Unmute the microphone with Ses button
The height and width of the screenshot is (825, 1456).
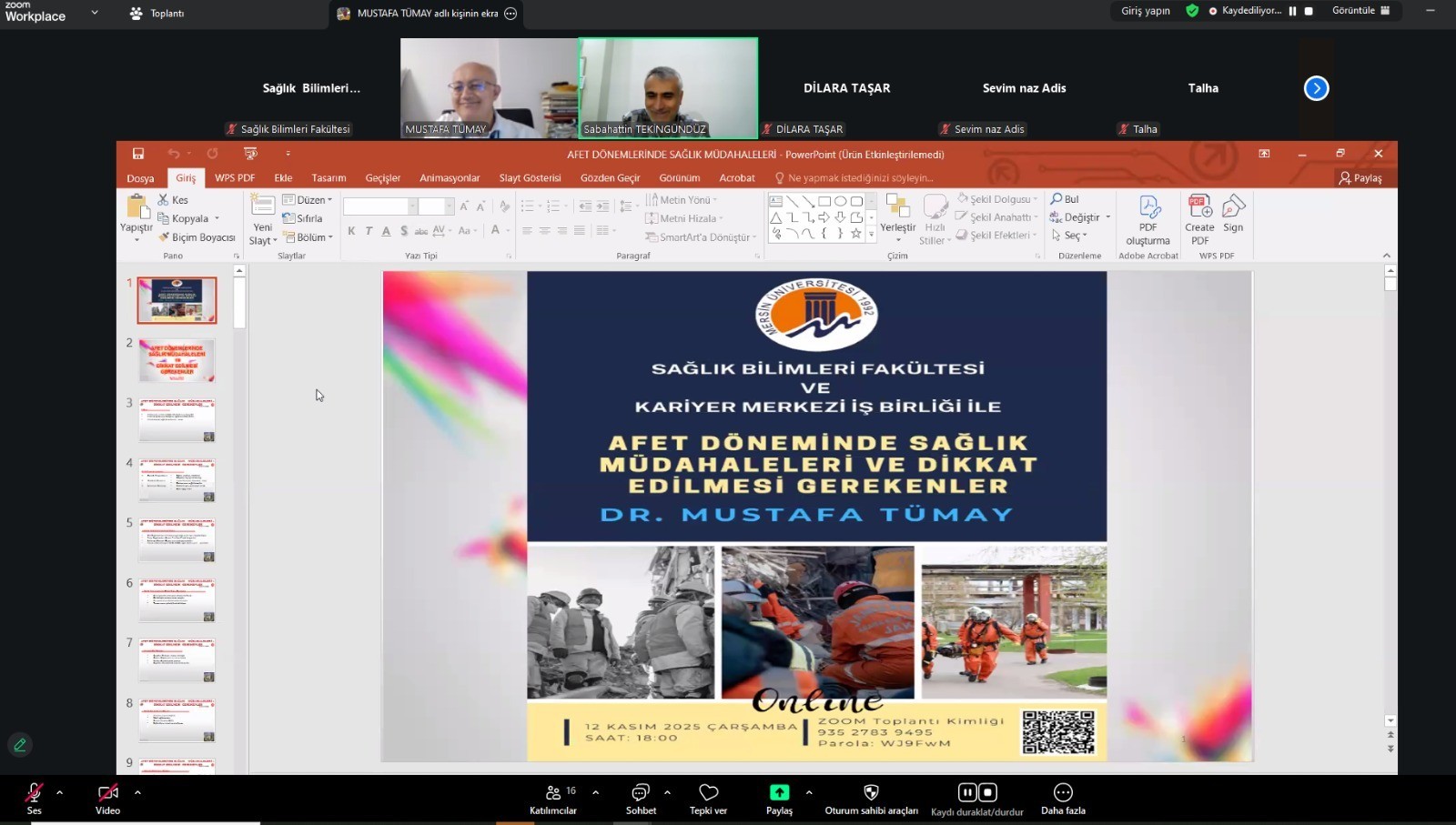(35, 793)
